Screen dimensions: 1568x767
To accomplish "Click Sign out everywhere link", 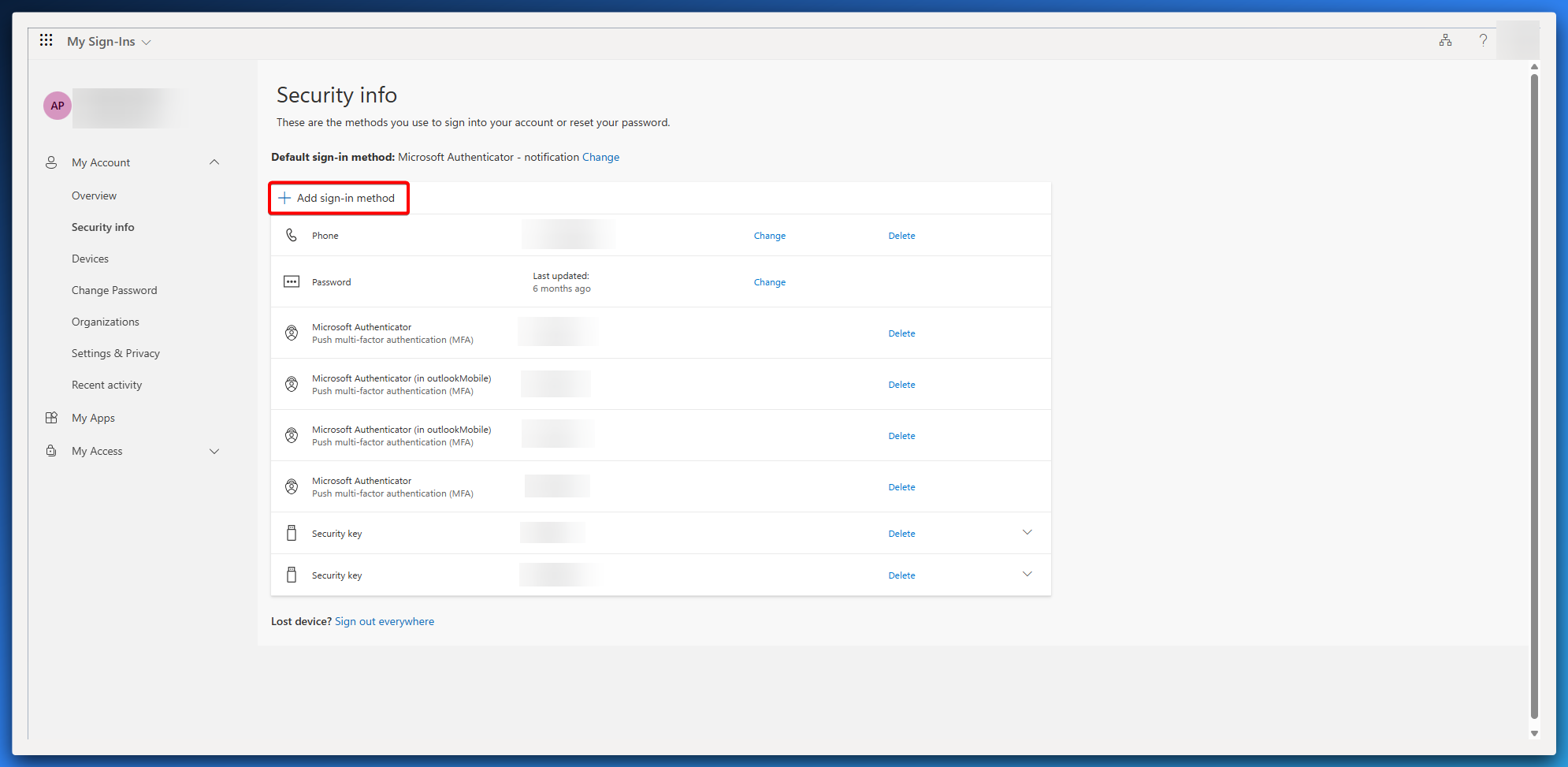I will point(385,621).
